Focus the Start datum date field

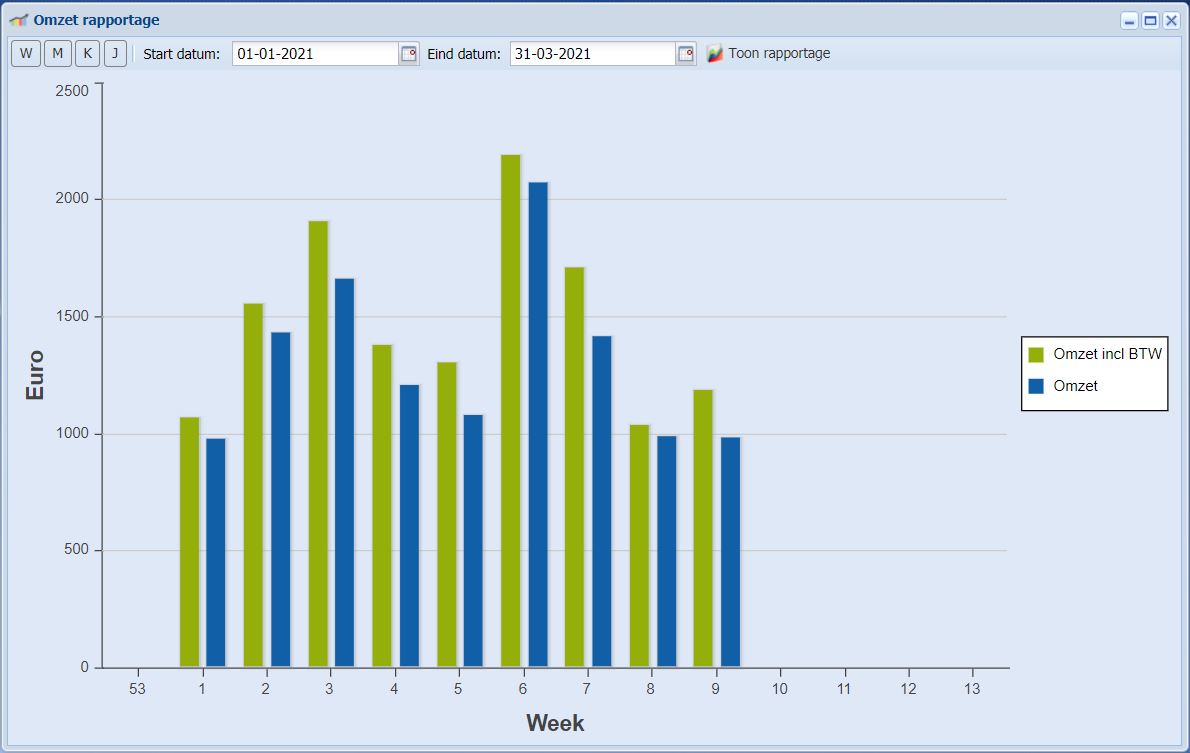315,54
